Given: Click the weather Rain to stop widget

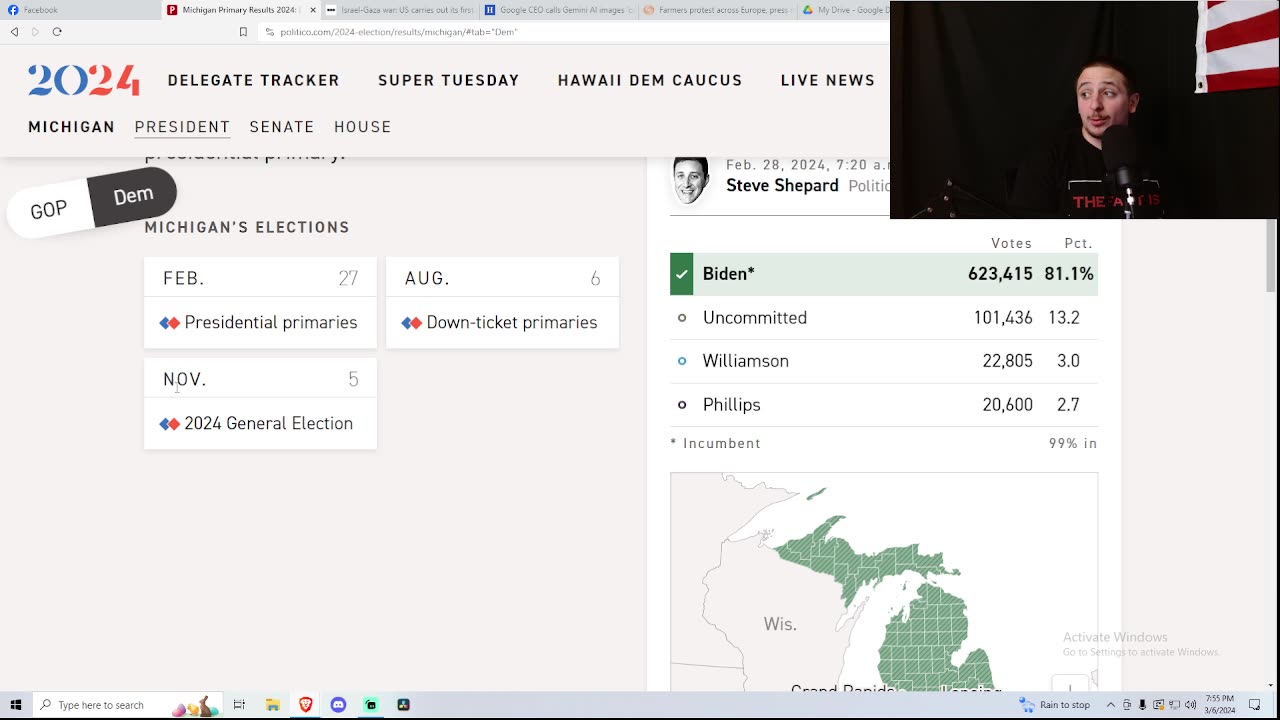Looking at the screenshot, I should (x=1056, y=705).
